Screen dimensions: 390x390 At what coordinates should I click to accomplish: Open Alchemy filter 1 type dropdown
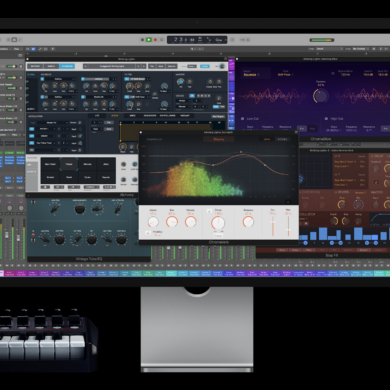[x=138, y=79]
